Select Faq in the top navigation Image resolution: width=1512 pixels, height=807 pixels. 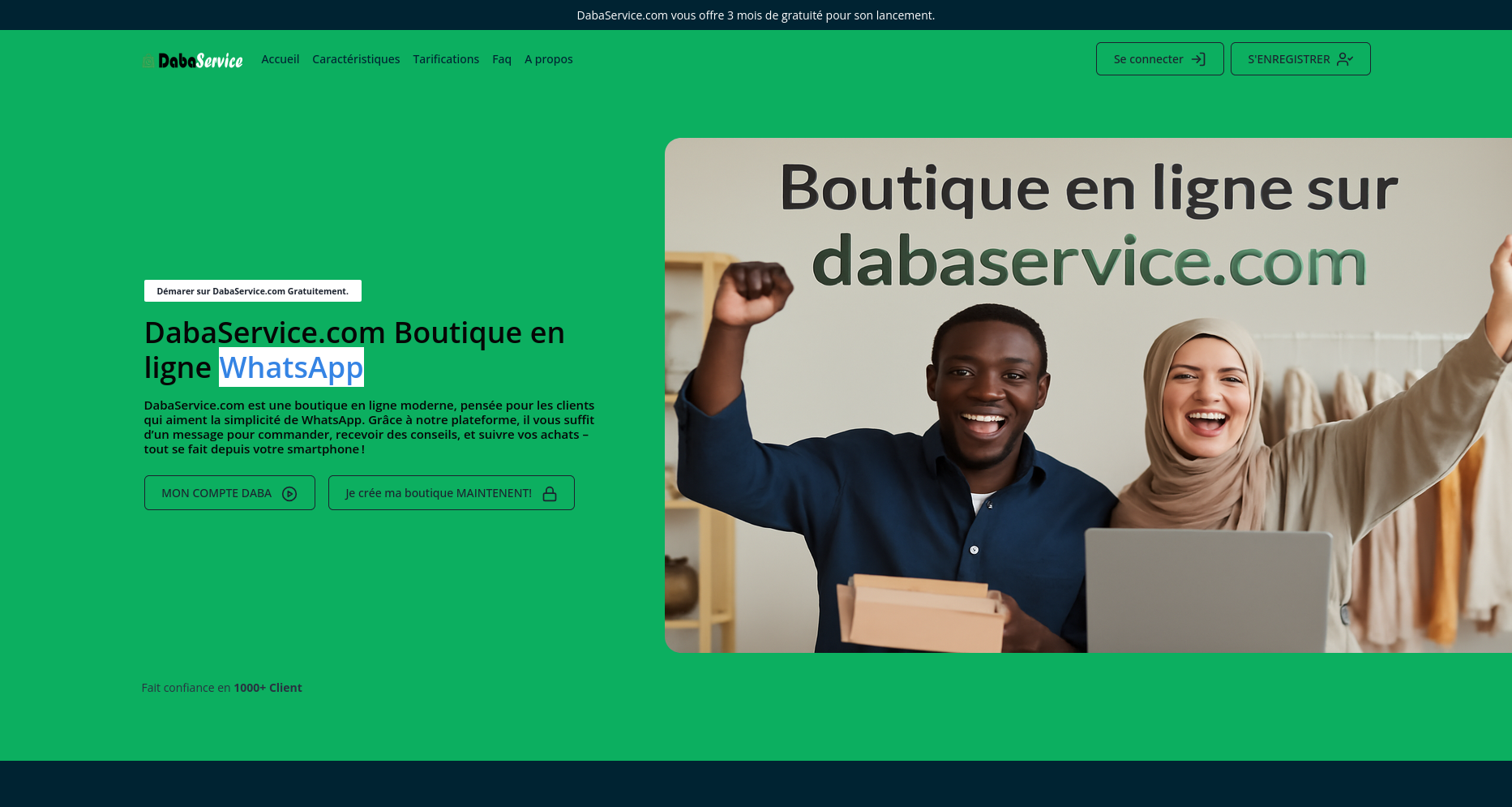point(502,59)
